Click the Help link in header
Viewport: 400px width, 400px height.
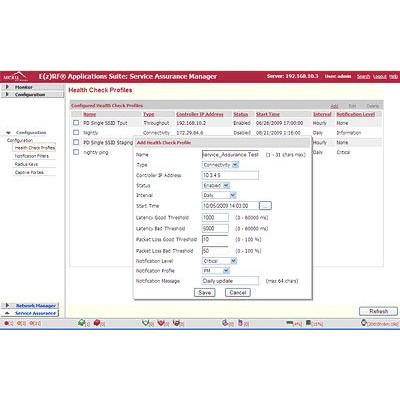click(x=394, y=76)
